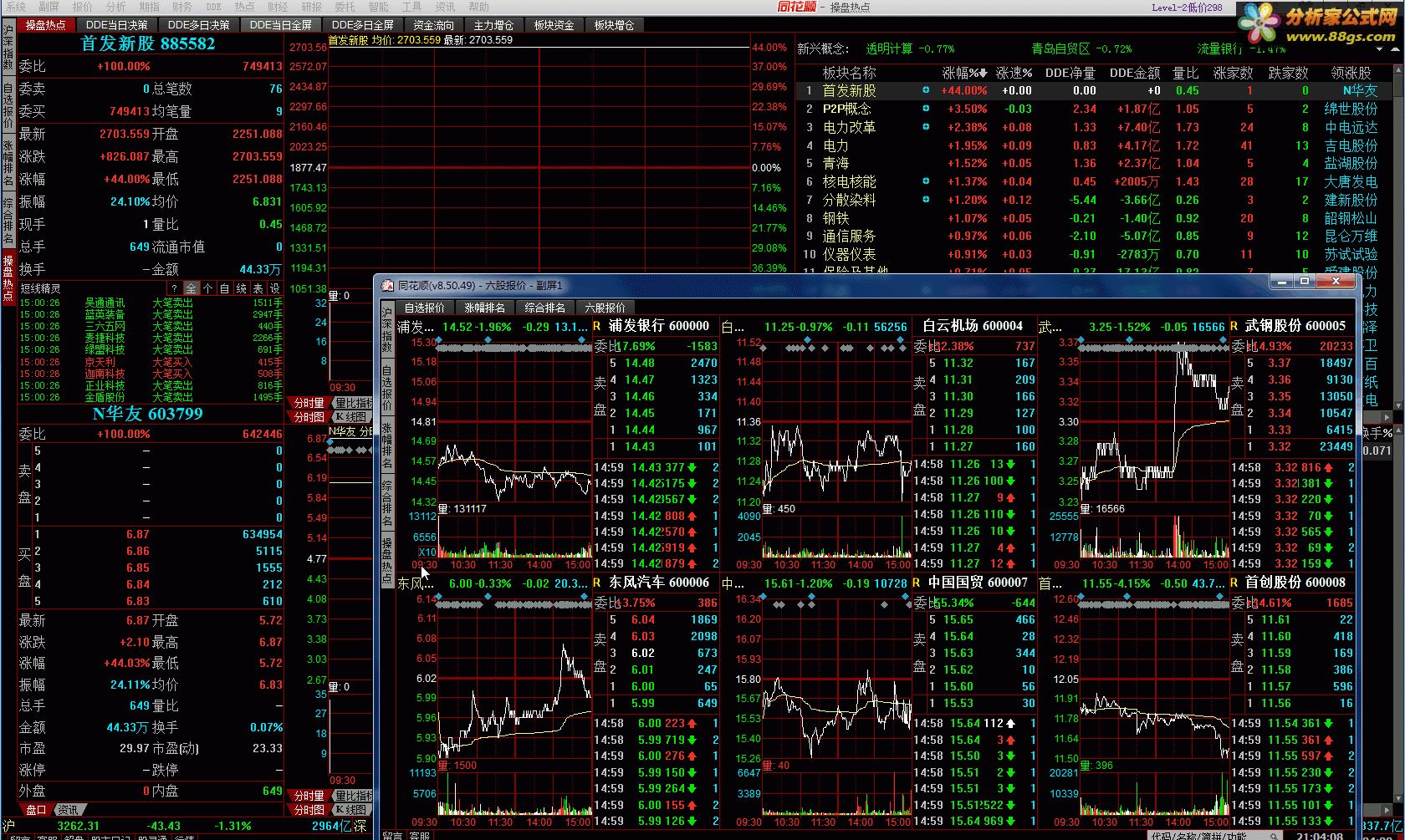Click the sort arrow on 涨幅% column header
This screenshot has height=840, width=1405.
pos(983,74)
